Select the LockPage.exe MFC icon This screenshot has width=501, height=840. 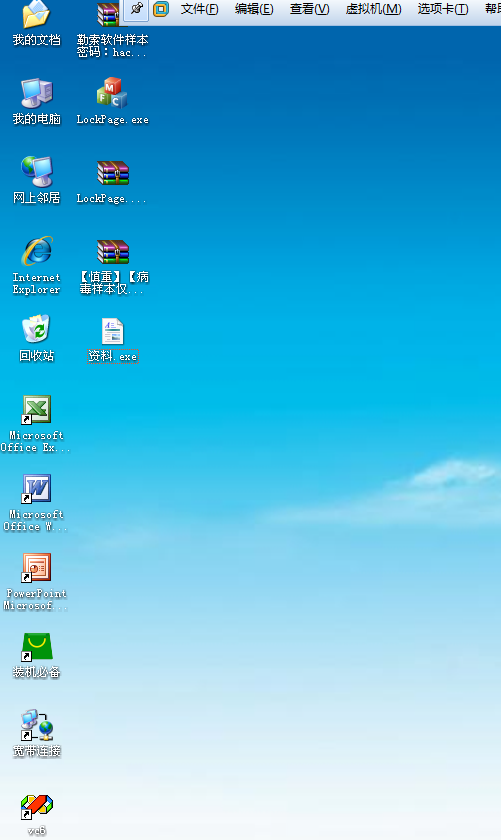[x=113, y=93]
